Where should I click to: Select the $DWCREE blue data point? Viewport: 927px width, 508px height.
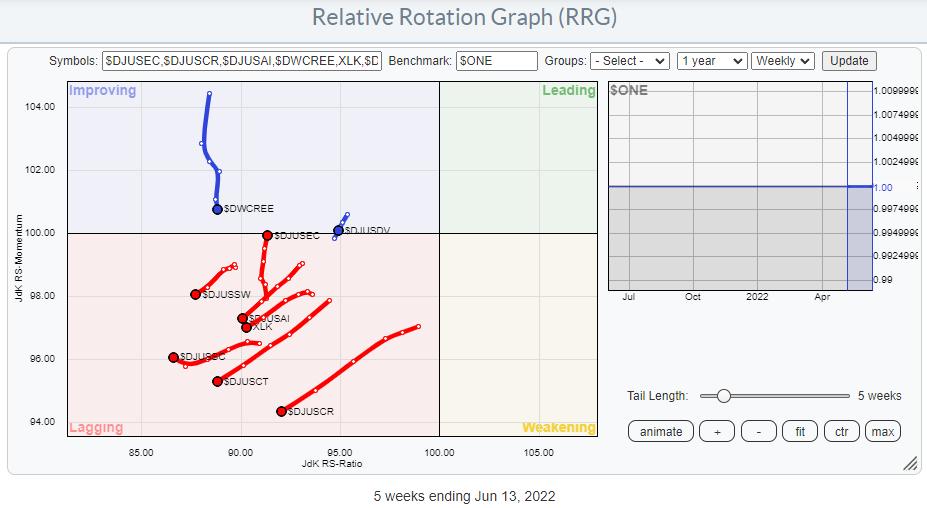coord(217,209)
